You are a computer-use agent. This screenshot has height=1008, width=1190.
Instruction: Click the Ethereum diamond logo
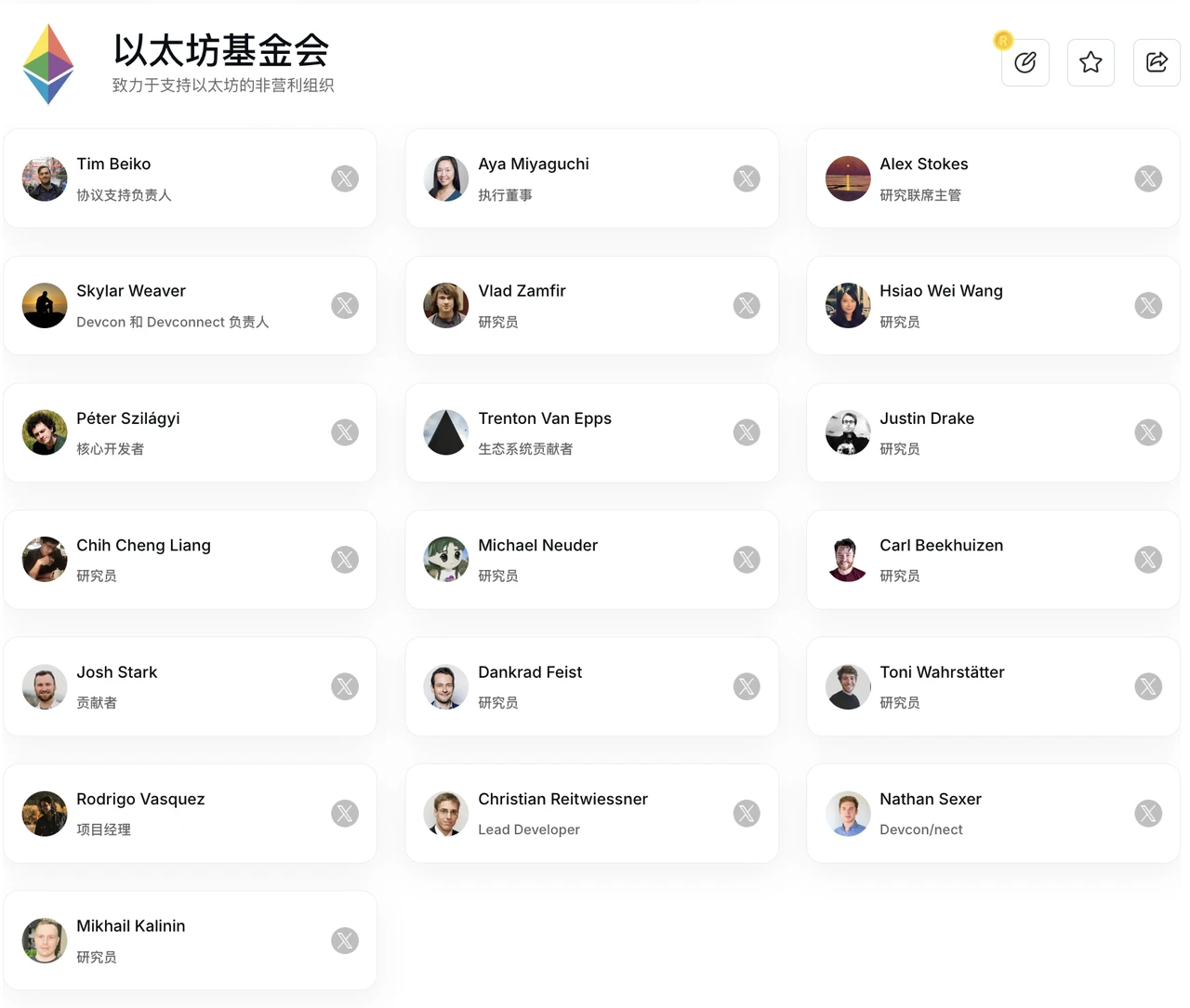click(x=47, y=62)
